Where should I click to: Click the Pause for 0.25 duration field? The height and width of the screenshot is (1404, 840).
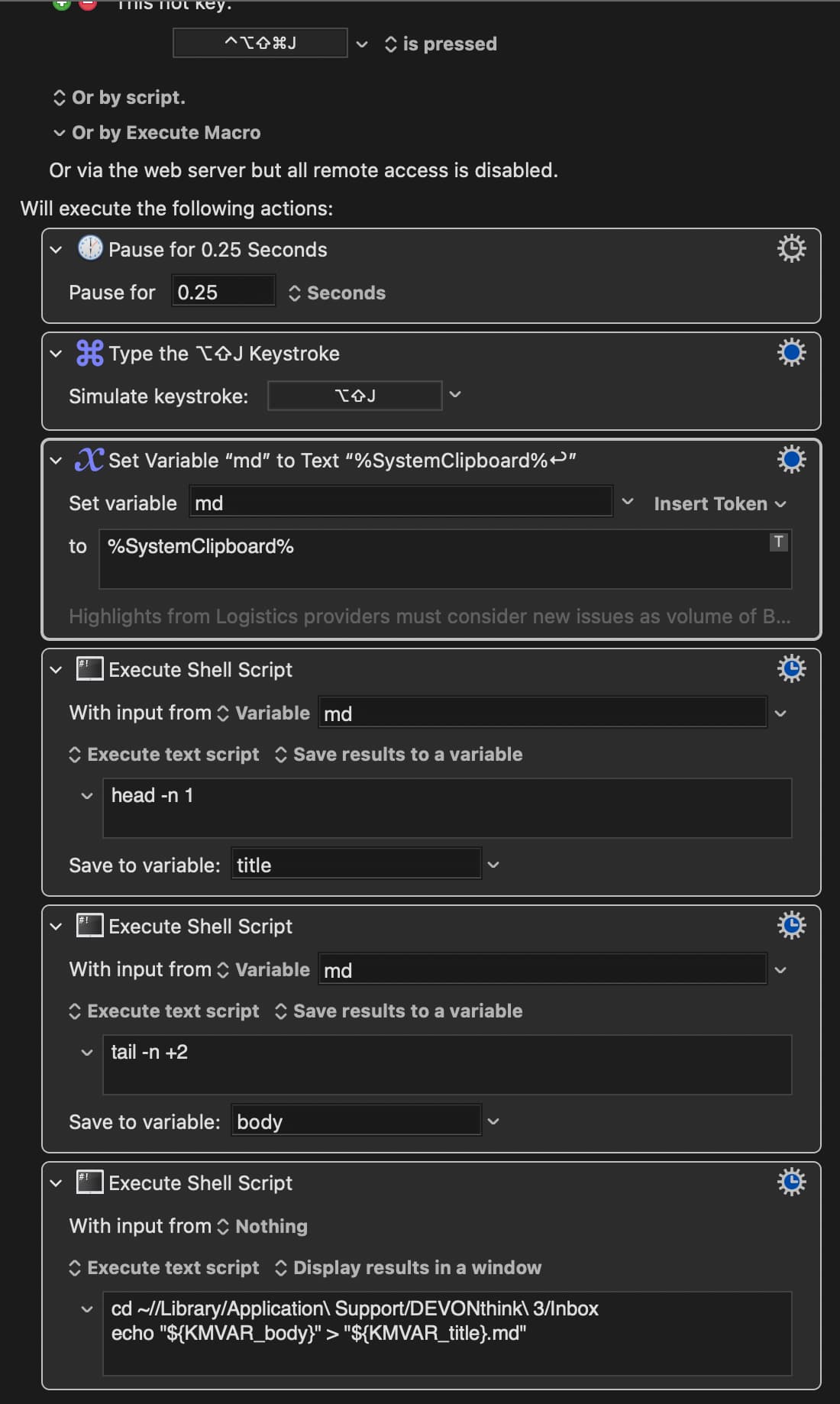(x=223, y=293)
